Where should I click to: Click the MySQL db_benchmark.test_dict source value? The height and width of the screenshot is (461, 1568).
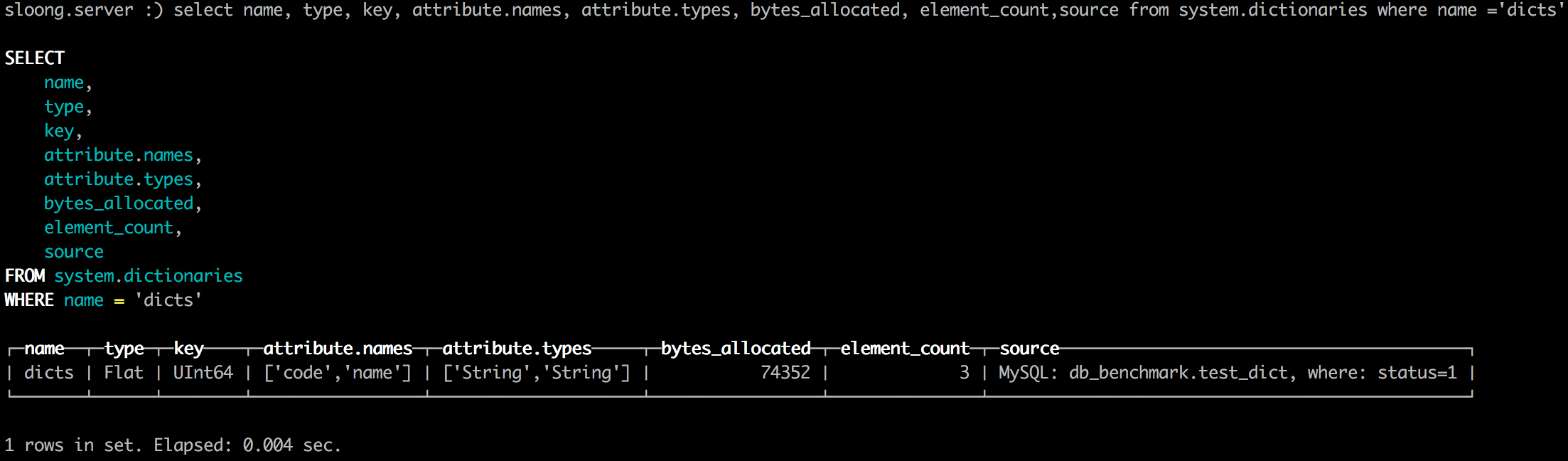(x=1228, y=373)
